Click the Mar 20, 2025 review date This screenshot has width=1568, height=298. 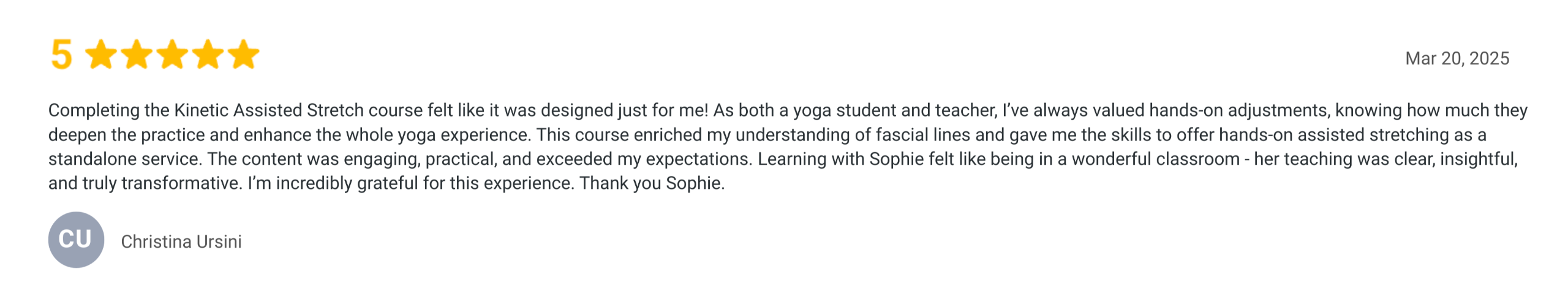coord(1457,59)
